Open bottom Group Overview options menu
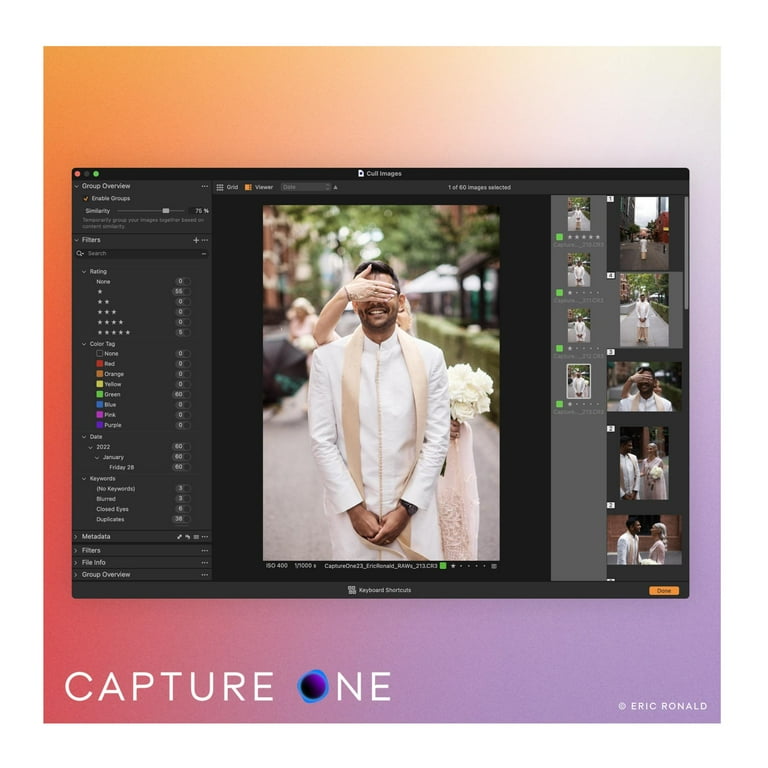Screen dimensions: 768x768 [x=205, y=575]
